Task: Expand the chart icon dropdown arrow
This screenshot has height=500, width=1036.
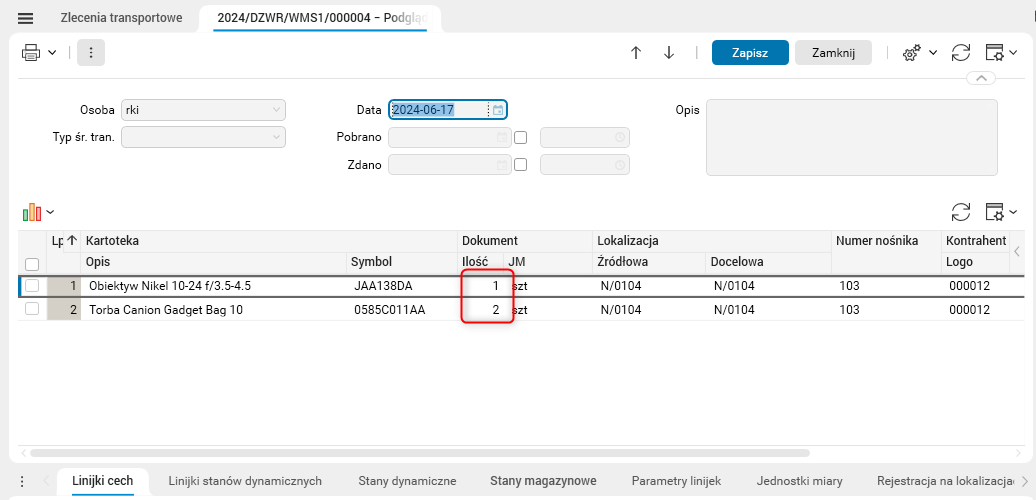Action: [x=50, y=213]
